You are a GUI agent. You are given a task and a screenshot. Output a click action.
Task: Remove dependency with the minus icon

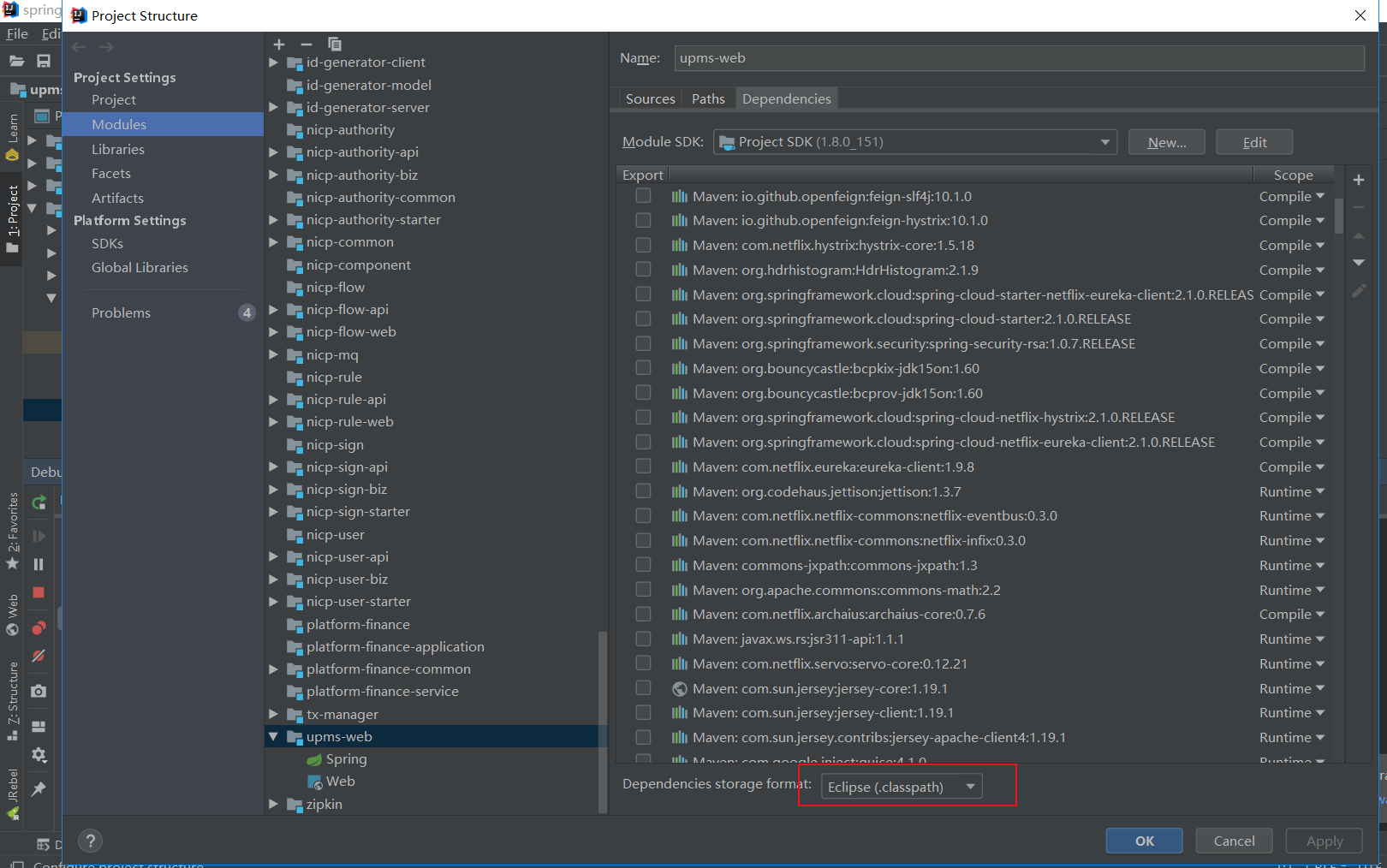click(x=1359, y=207)
